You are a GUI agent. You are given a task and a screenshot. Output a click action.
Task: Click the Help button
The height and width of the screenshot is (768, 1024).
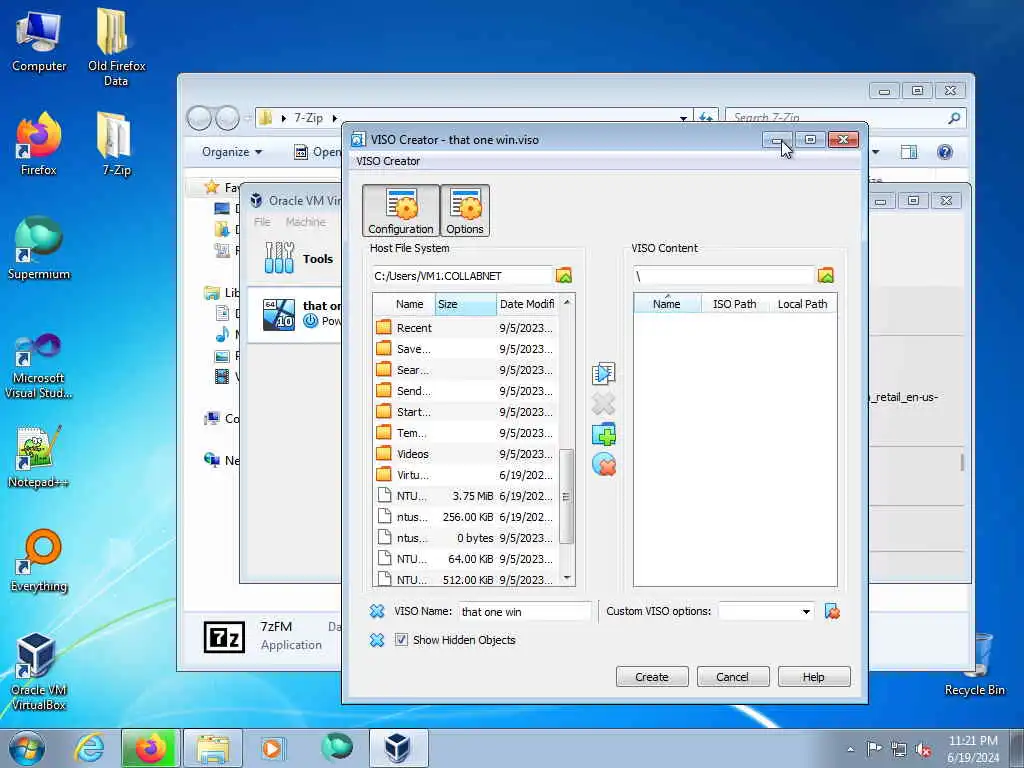point(814,677)
